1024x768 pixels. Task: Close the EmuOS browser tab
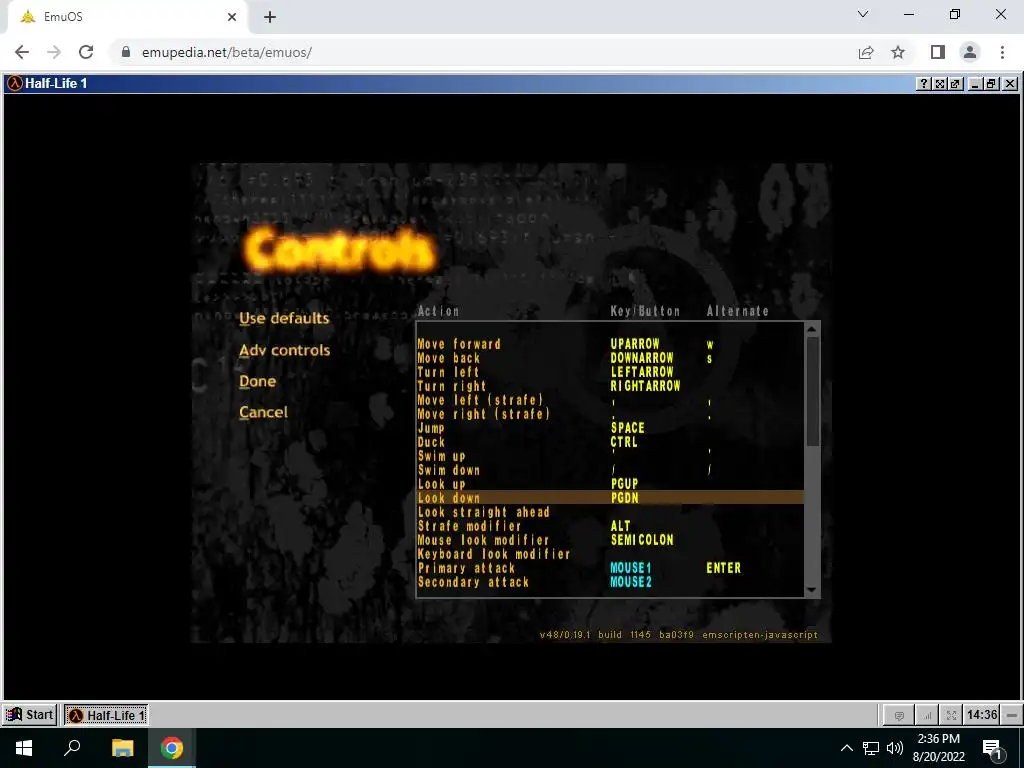pyautogui.click(x=232, y=17)
